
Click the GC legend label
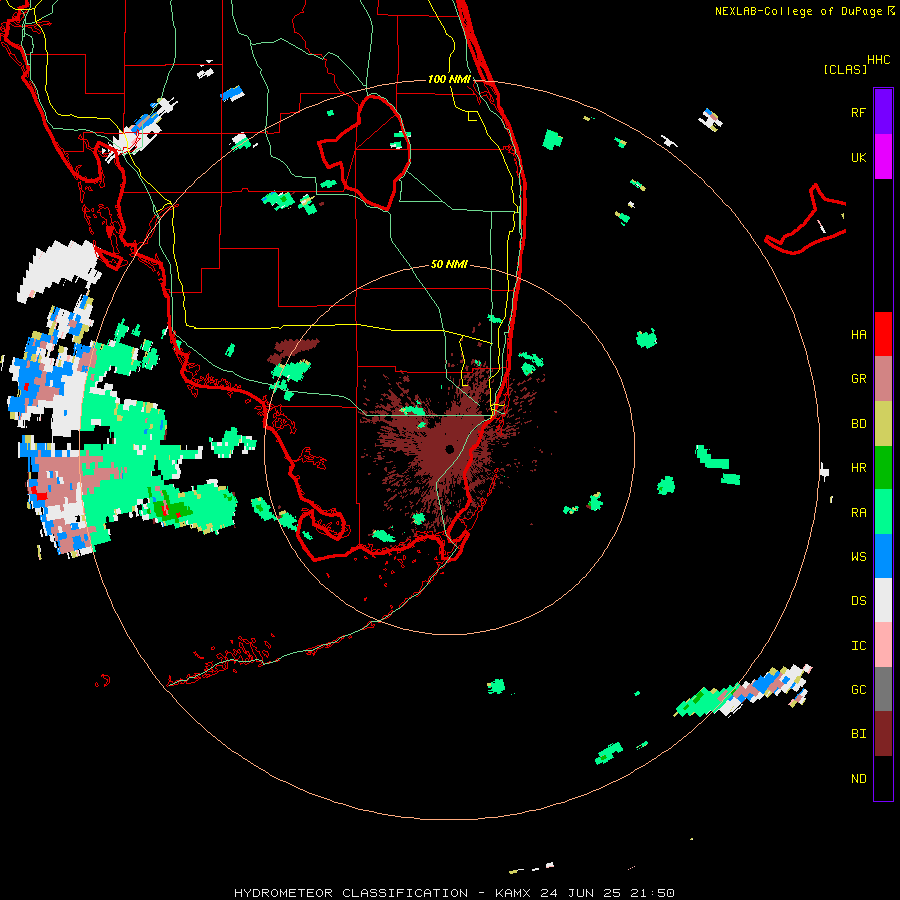pyautogui.click(x=858, y=690)
